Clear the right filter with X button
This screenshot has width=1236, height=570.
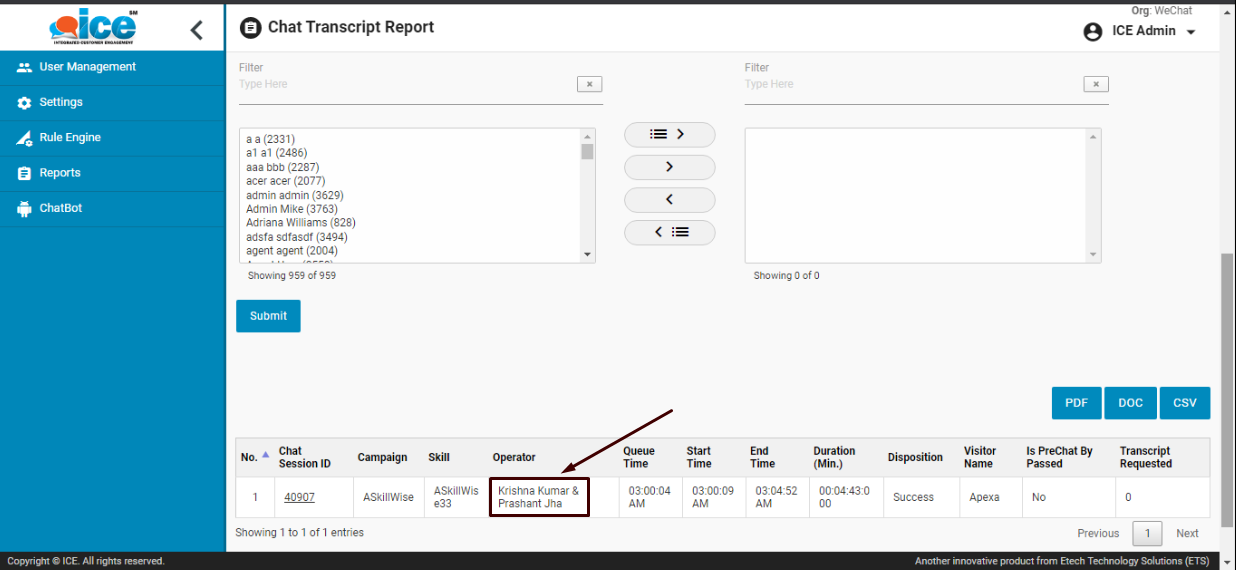tap(1095, 85)
